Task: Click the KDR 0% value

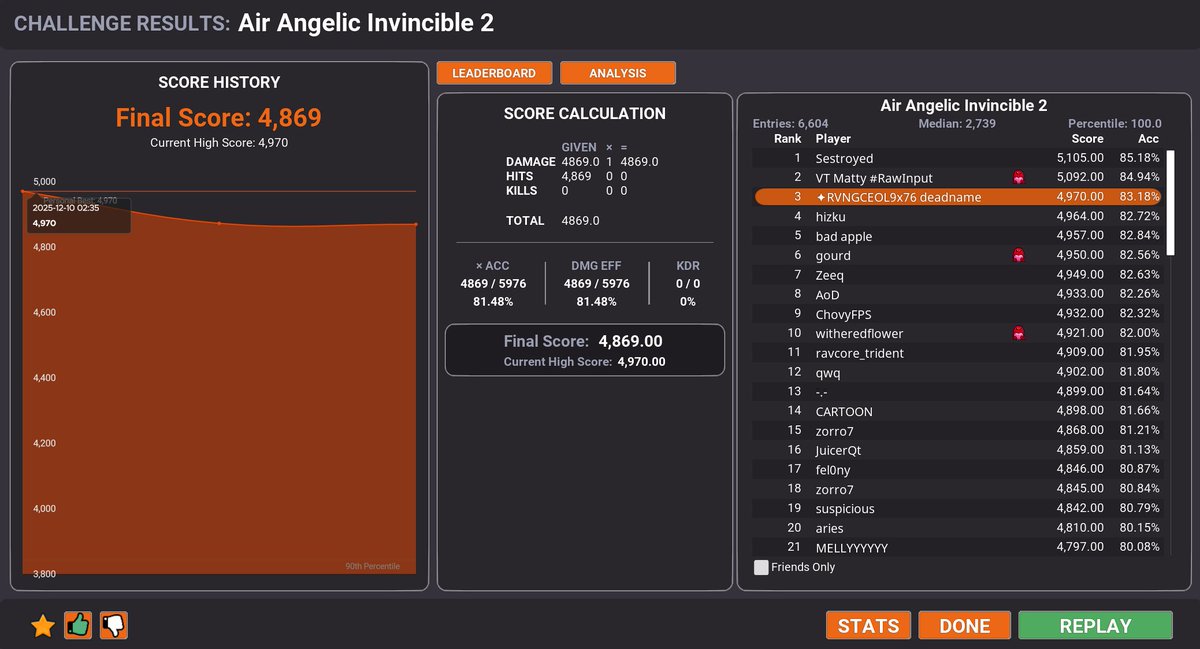Action: [688, 301]
